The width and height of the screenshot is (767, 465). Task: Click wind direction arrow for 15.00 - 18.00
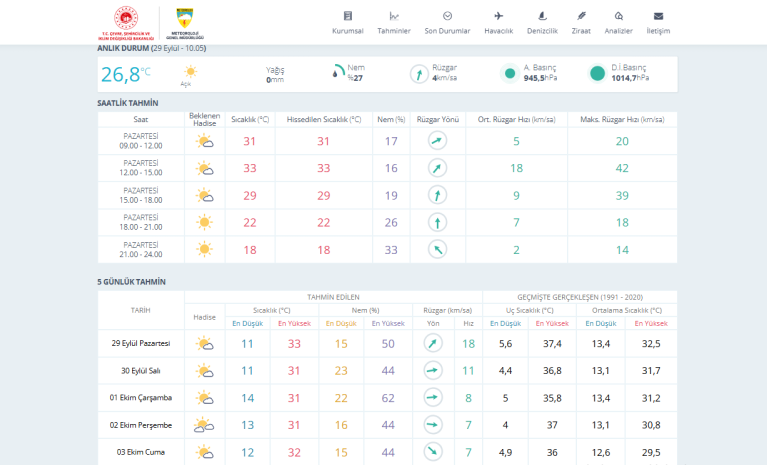coord(437,195)
